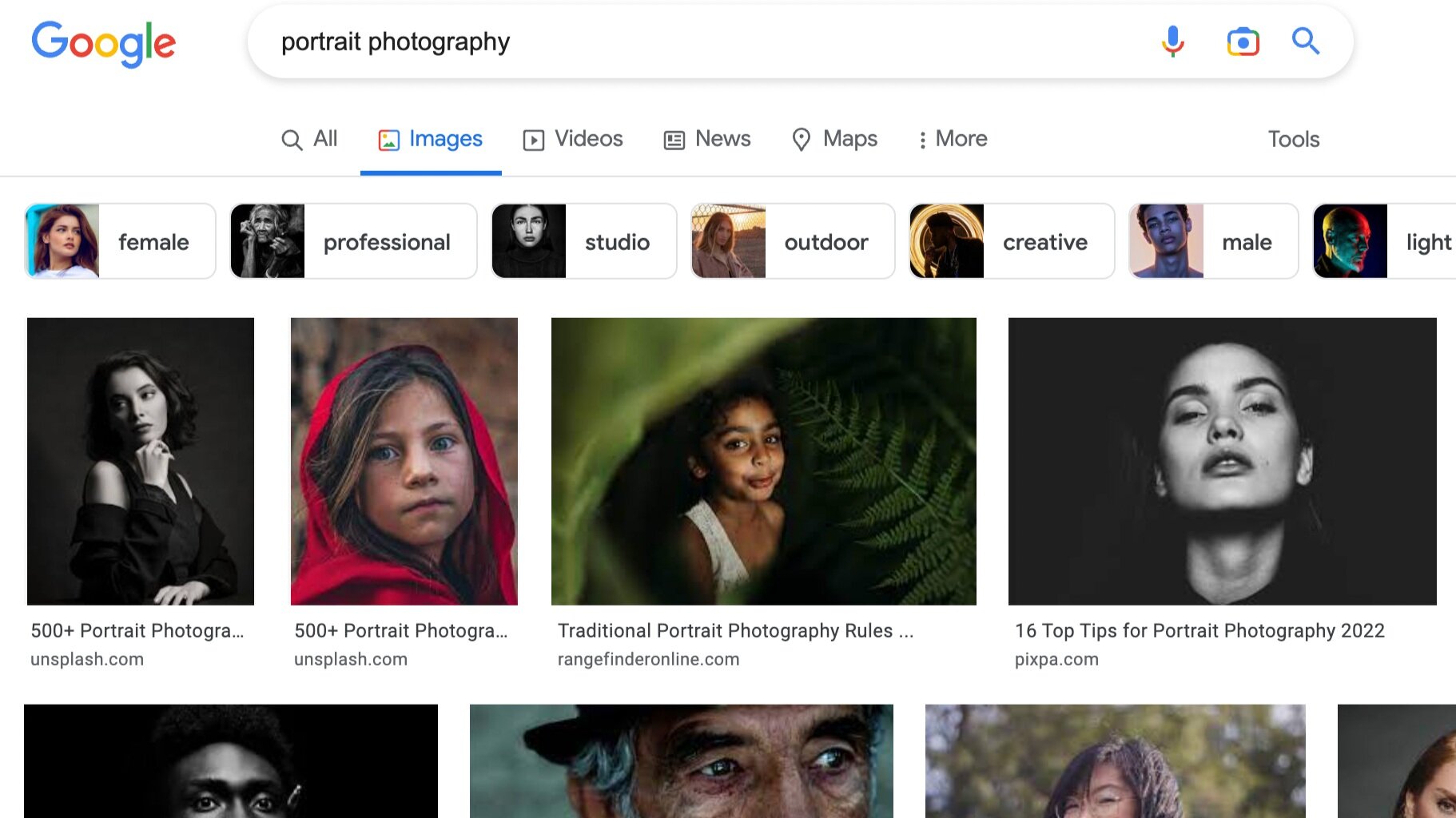Viewport: 1456px width, 818px height.
Task: Filter results by female chip
Action: point(121,241)
